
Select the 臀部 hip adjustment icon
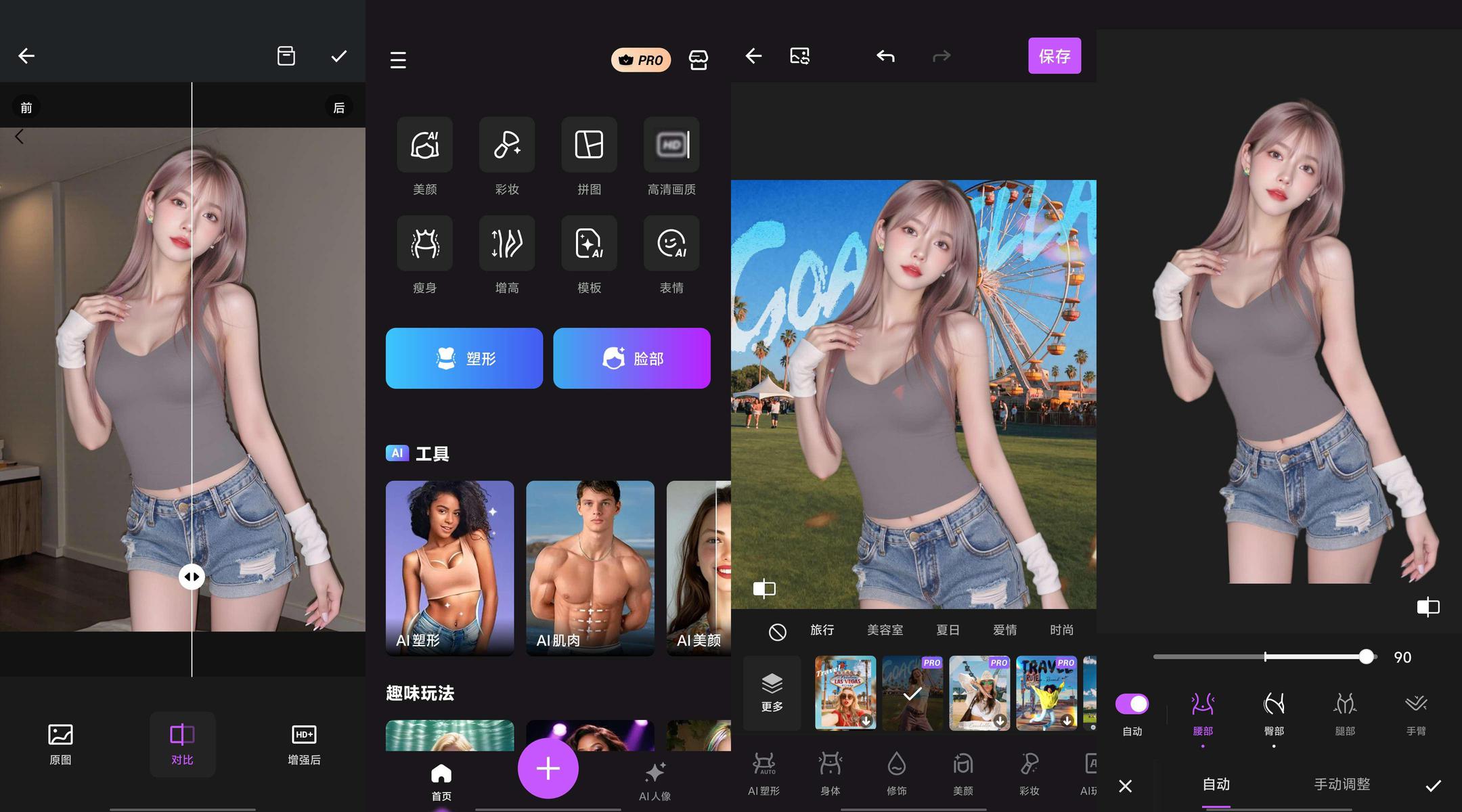[x=1273, y=705]
